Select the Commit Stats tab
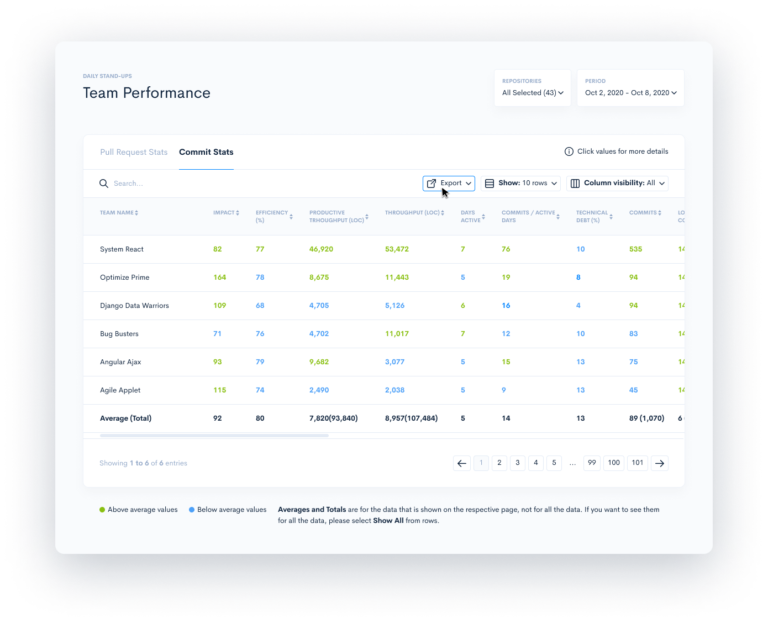Viewport: 768px width, 623px height. click(206, 152)
